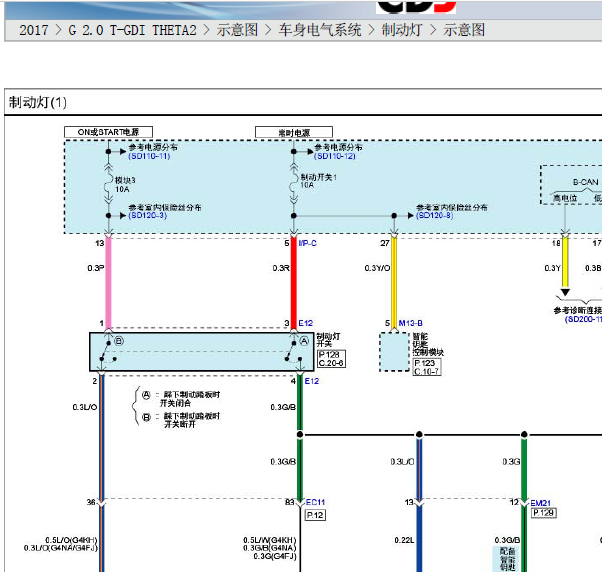Click switch contact A symbol
Viewport: 602px width, 572px height.
[304, 341]
